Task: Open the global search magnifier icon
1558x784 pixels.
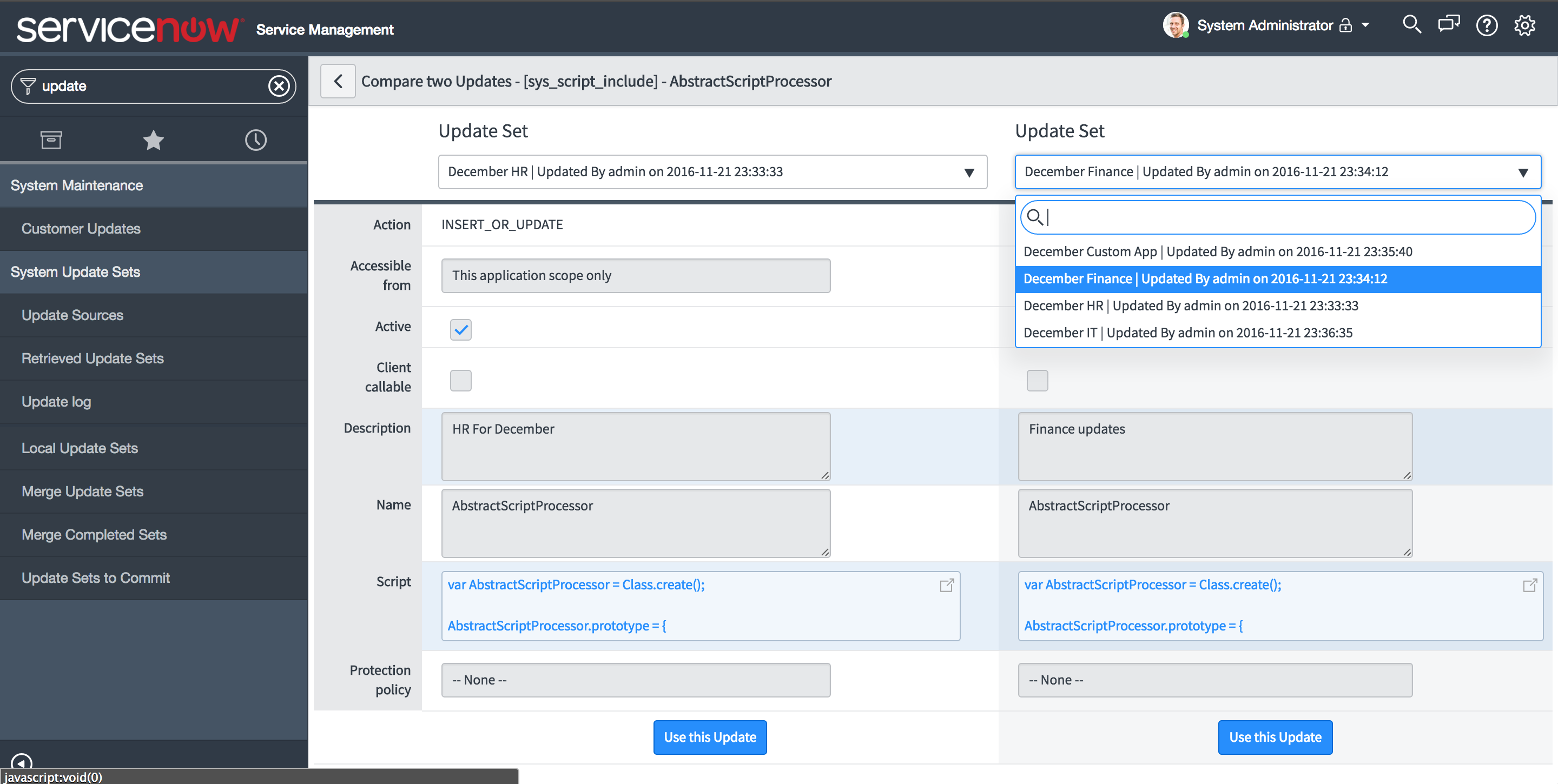Action: point(1411,25)
